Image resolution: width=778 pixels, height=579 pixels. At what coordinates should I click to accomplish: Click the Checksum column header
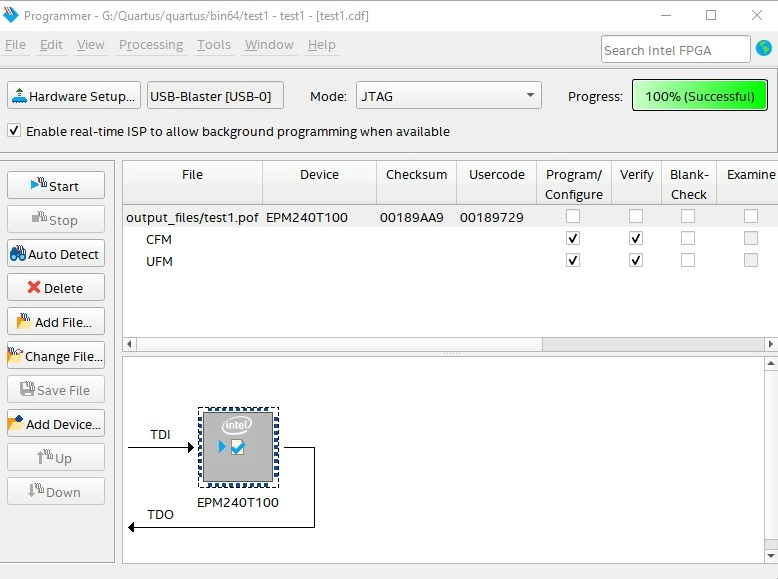416,175
